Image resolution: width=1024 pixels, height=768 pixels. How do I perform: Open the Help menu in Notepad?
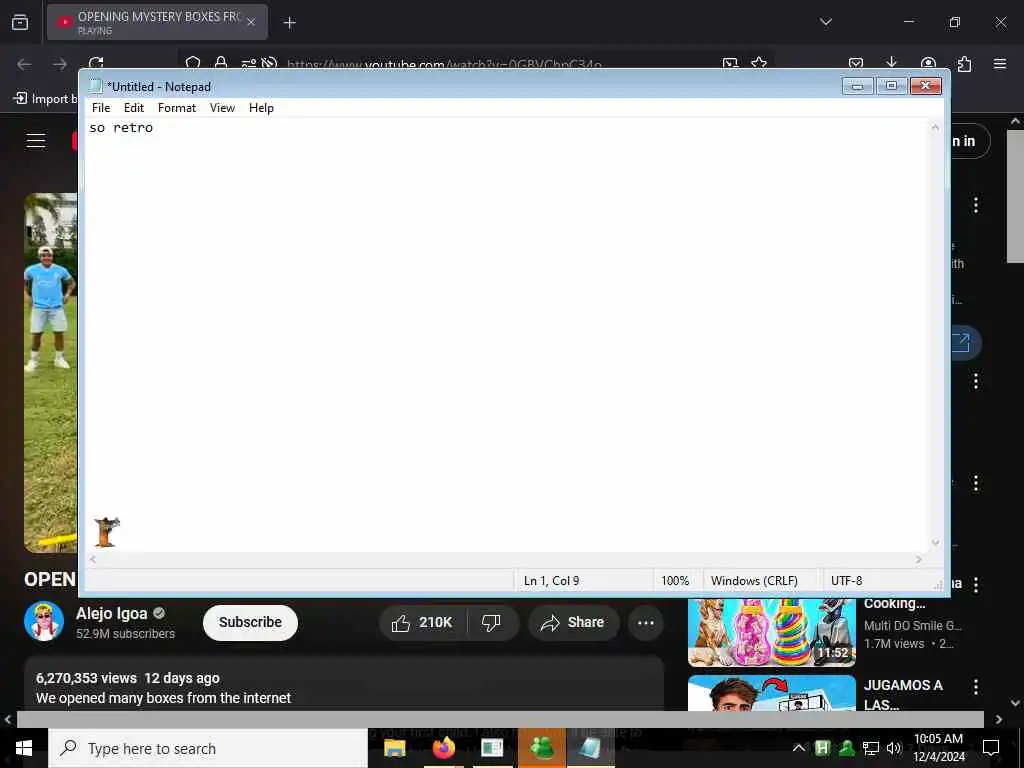pos(261,108)
